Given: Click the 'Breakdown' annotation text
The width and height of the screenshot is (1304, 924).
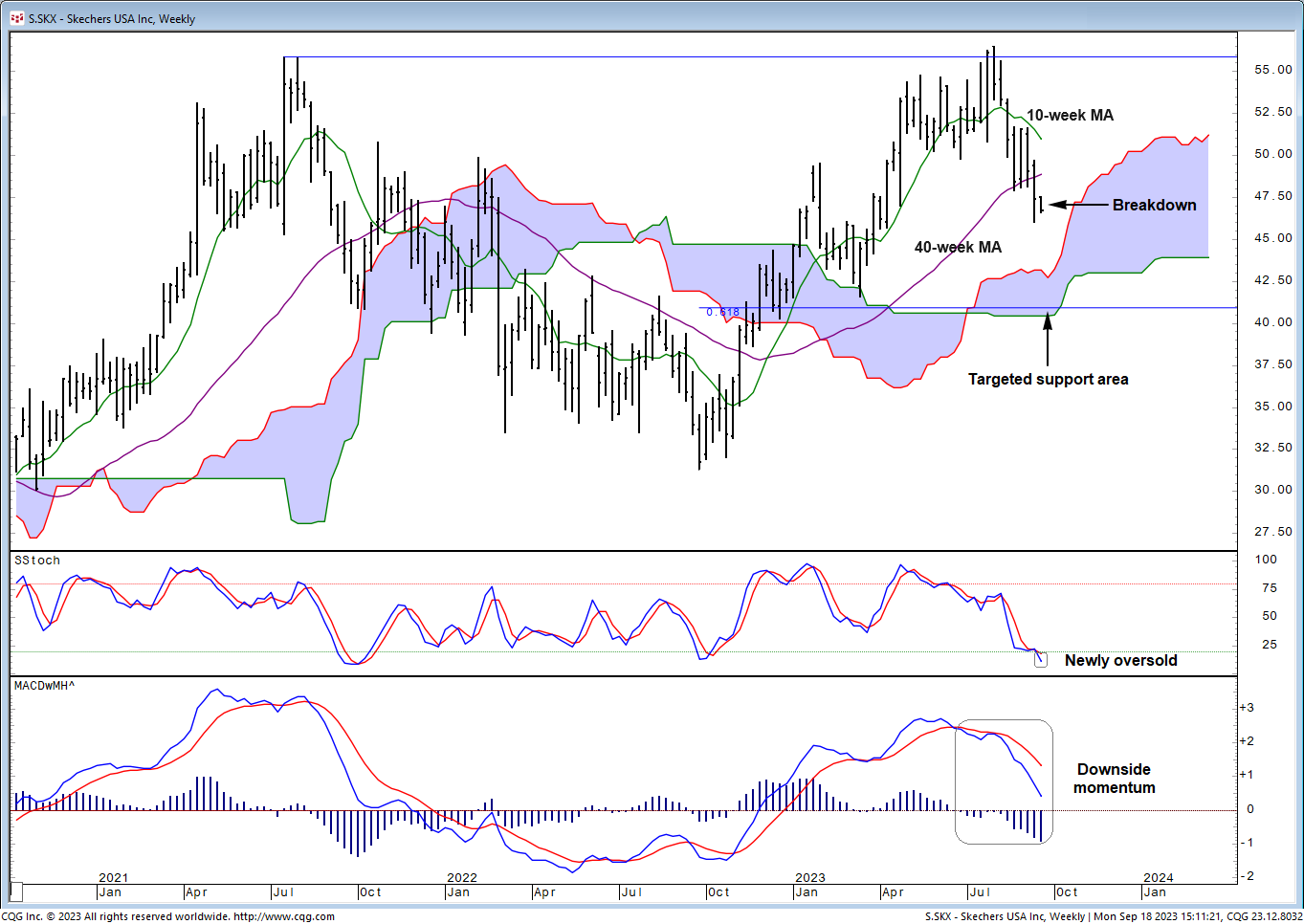Looking at the screenshot, I should click(x=1154, y=205).
